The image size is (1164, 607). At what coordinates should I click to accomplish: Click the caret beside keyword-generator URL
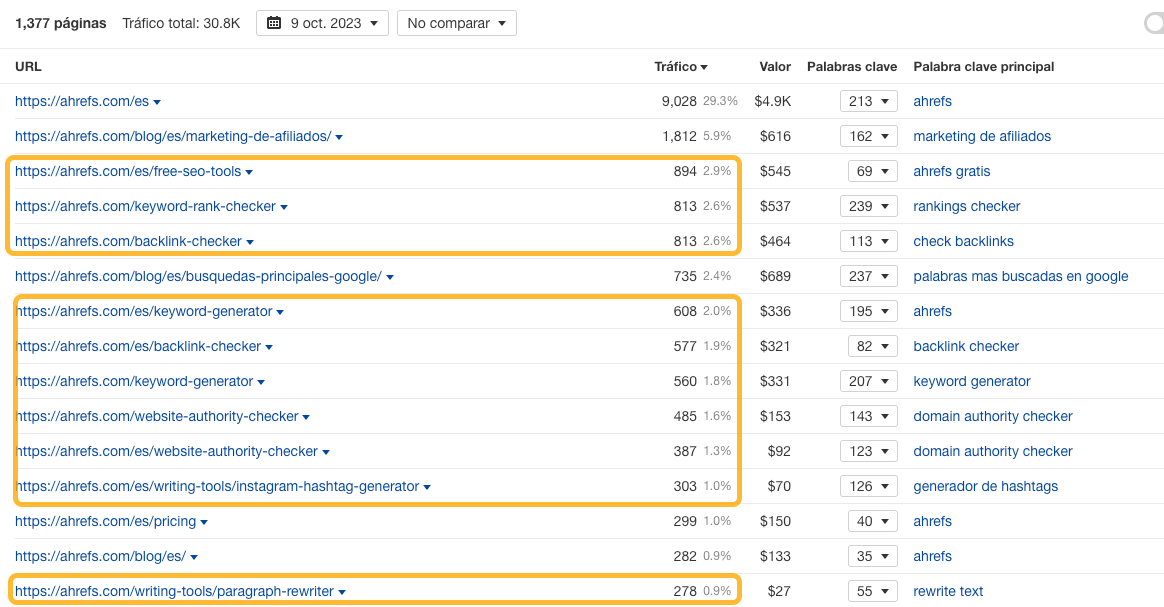tap(261, 381)
